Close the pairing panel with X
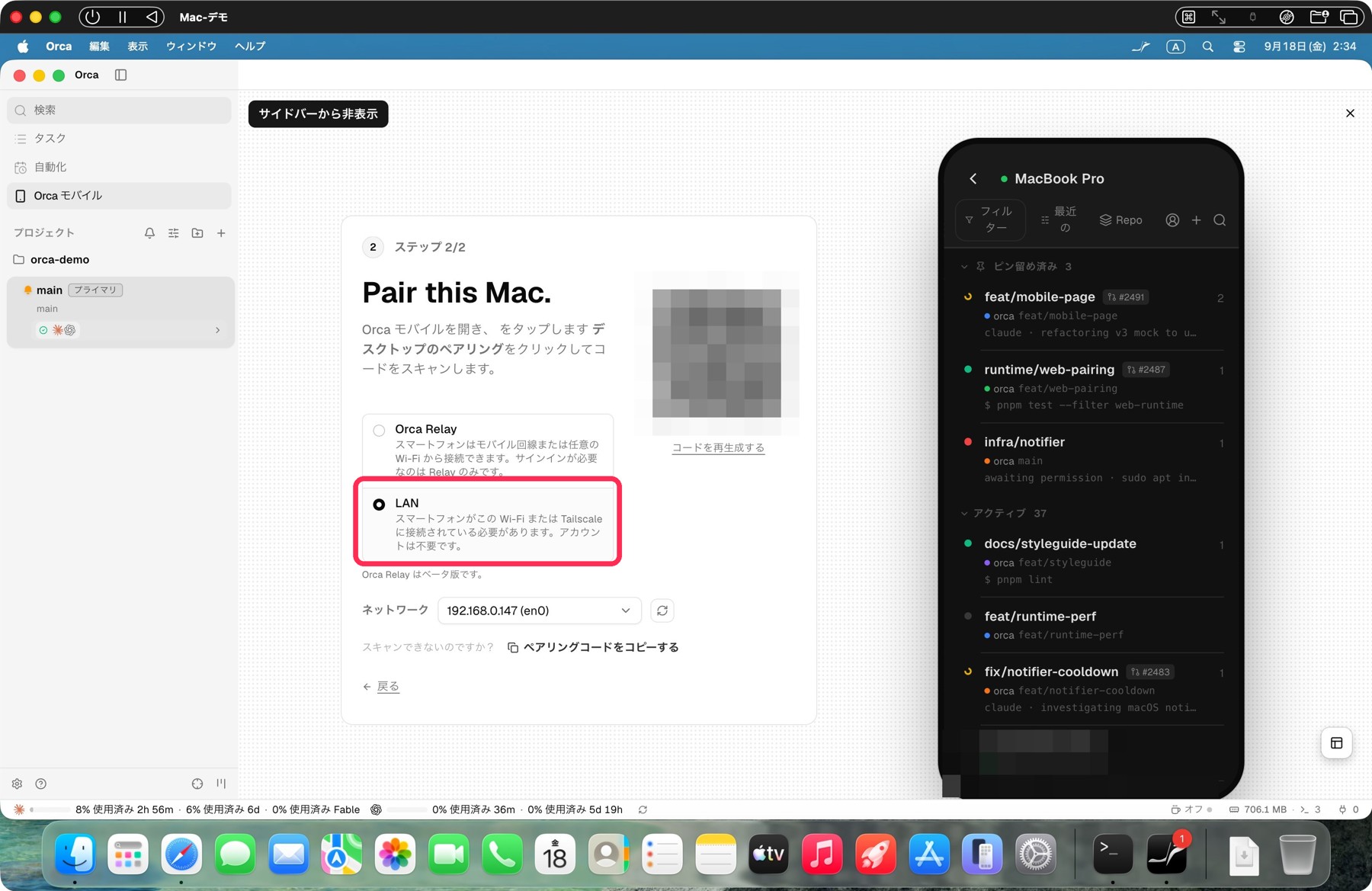Screen dimensions: 1372x891 tap(1350, 114)
